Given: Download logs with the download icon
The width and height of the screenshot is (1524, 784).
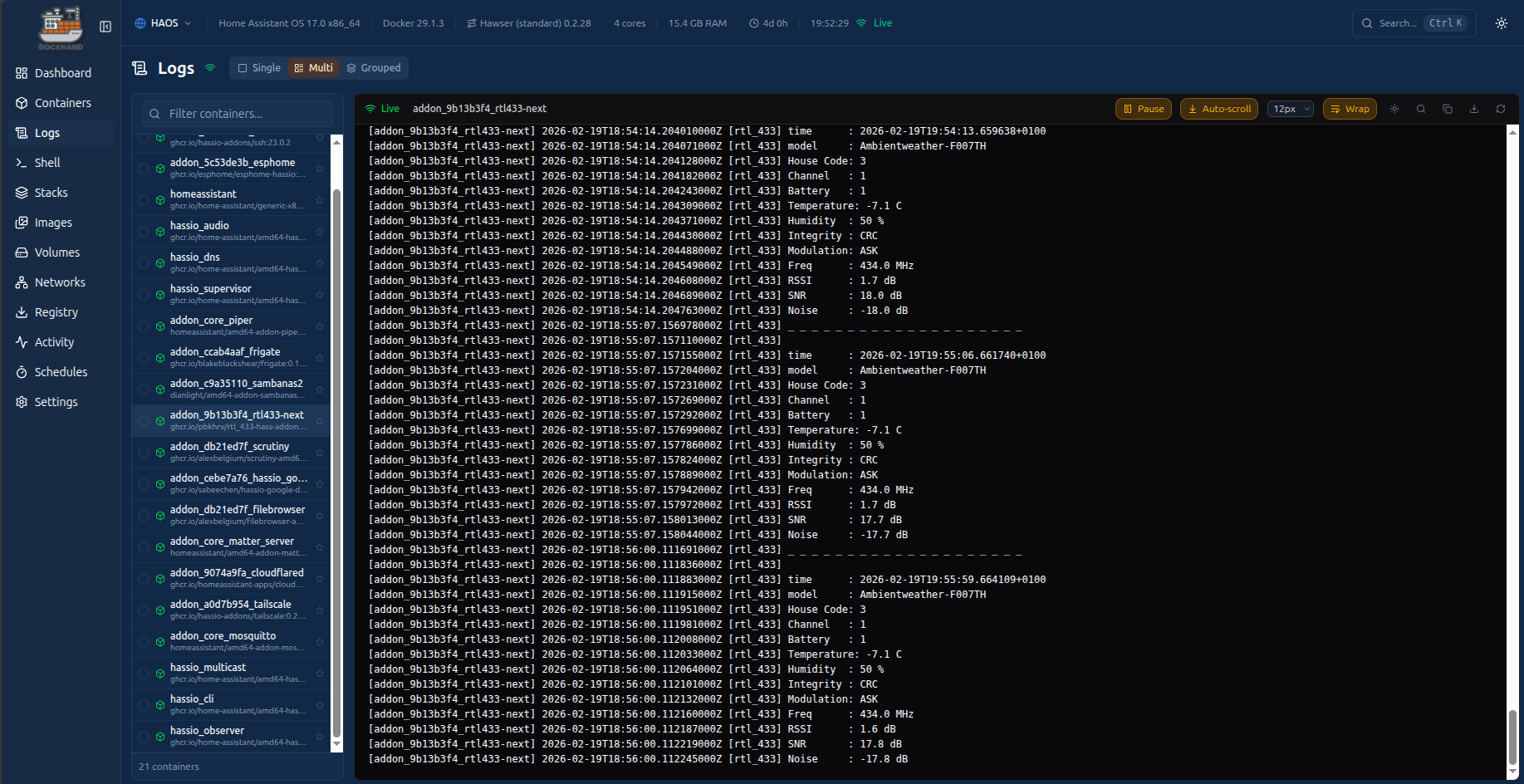Looking at the screenshot, I should point(1474,109).
